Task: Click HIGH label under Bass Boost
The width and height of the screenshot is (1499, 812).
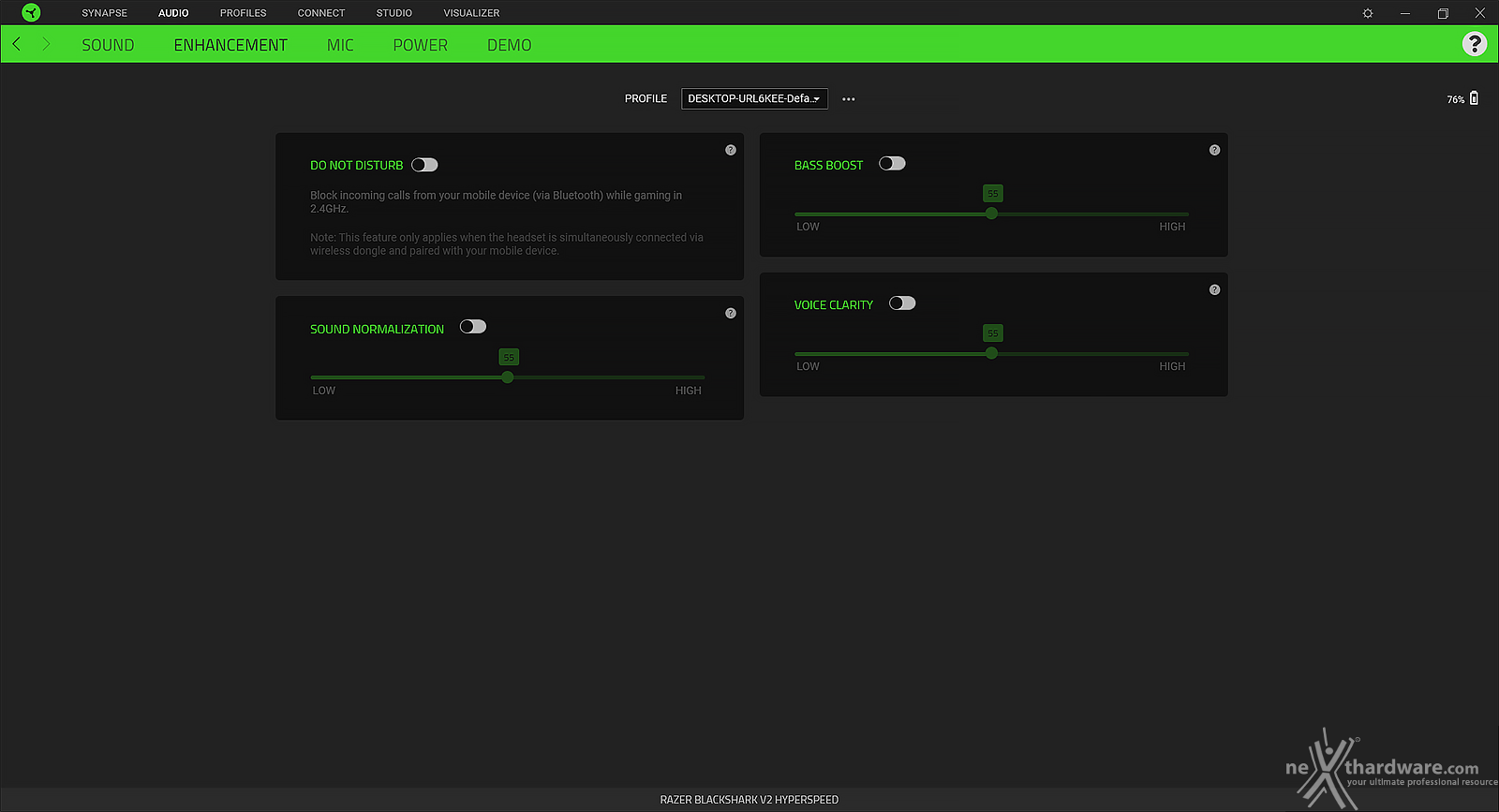Action: click(x=1172, y=227)
